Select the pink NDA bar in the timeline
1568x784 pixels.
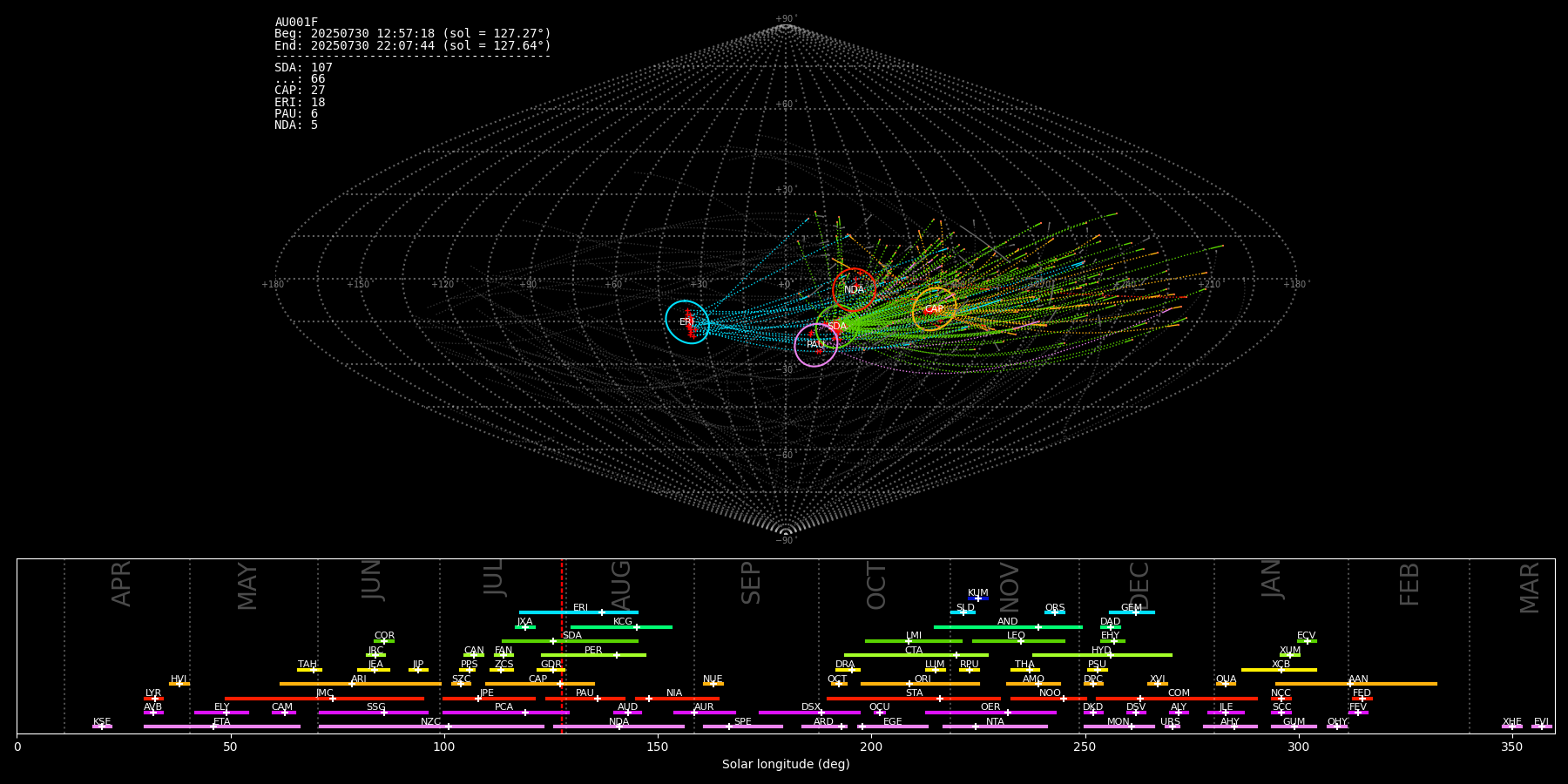(x=618, y=727)
